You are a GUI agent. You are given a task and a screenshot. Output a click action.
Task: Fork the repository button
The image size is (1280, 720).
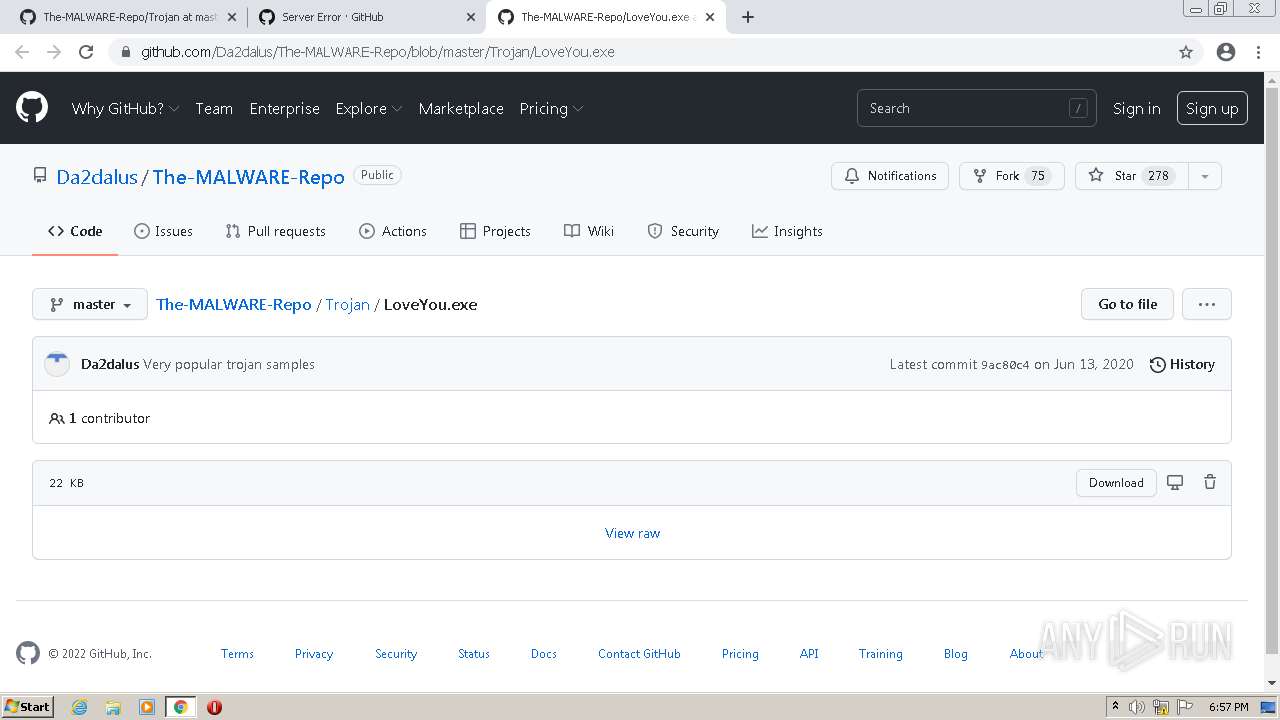pos(1011,176)
